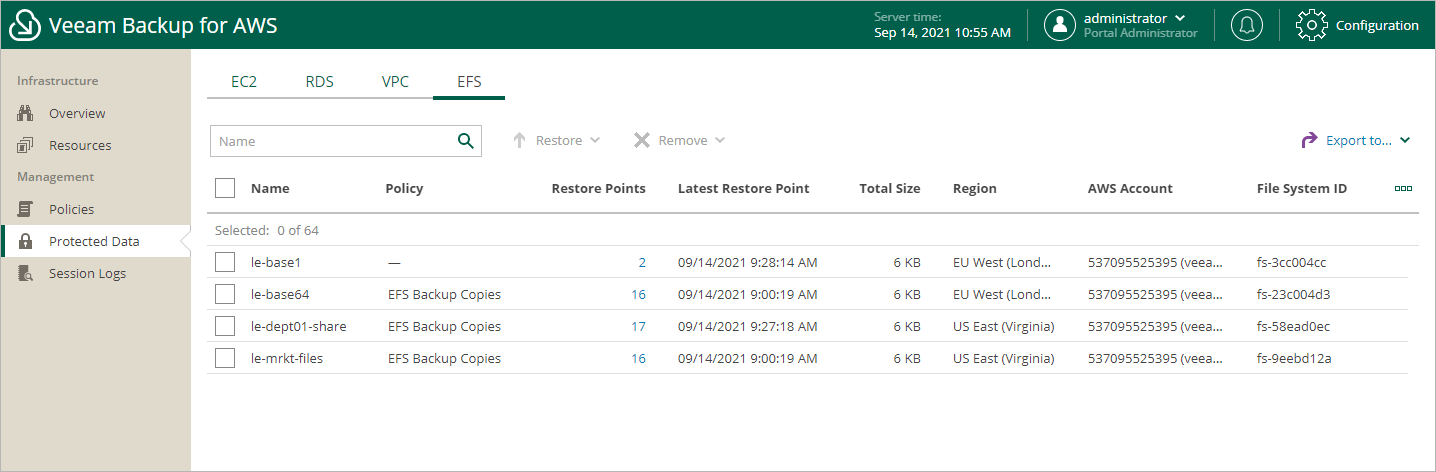The height and width of the screenshot is (472, 1436).
Task: Open le-dept01-share restore points link 17
Action: pos(638,326)
